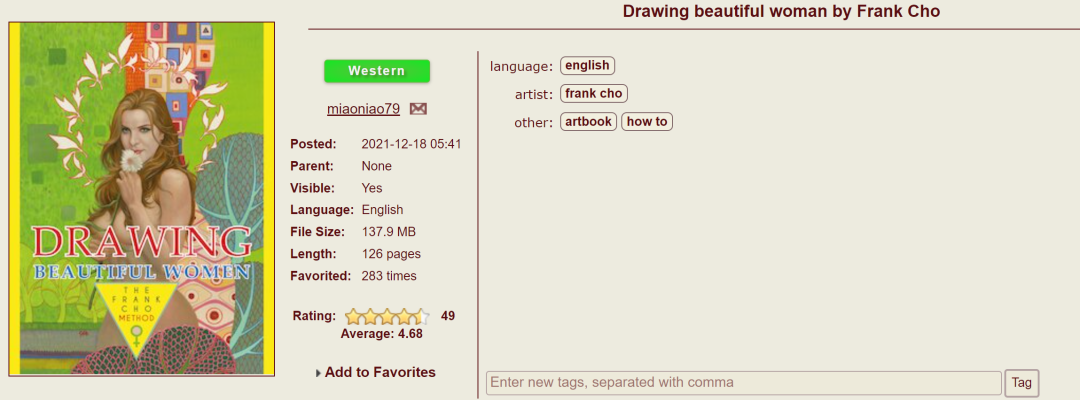This screenshot has width=1080, height=400.
Task: Click the Tag submit button
Action: (x=1021, y=383)
